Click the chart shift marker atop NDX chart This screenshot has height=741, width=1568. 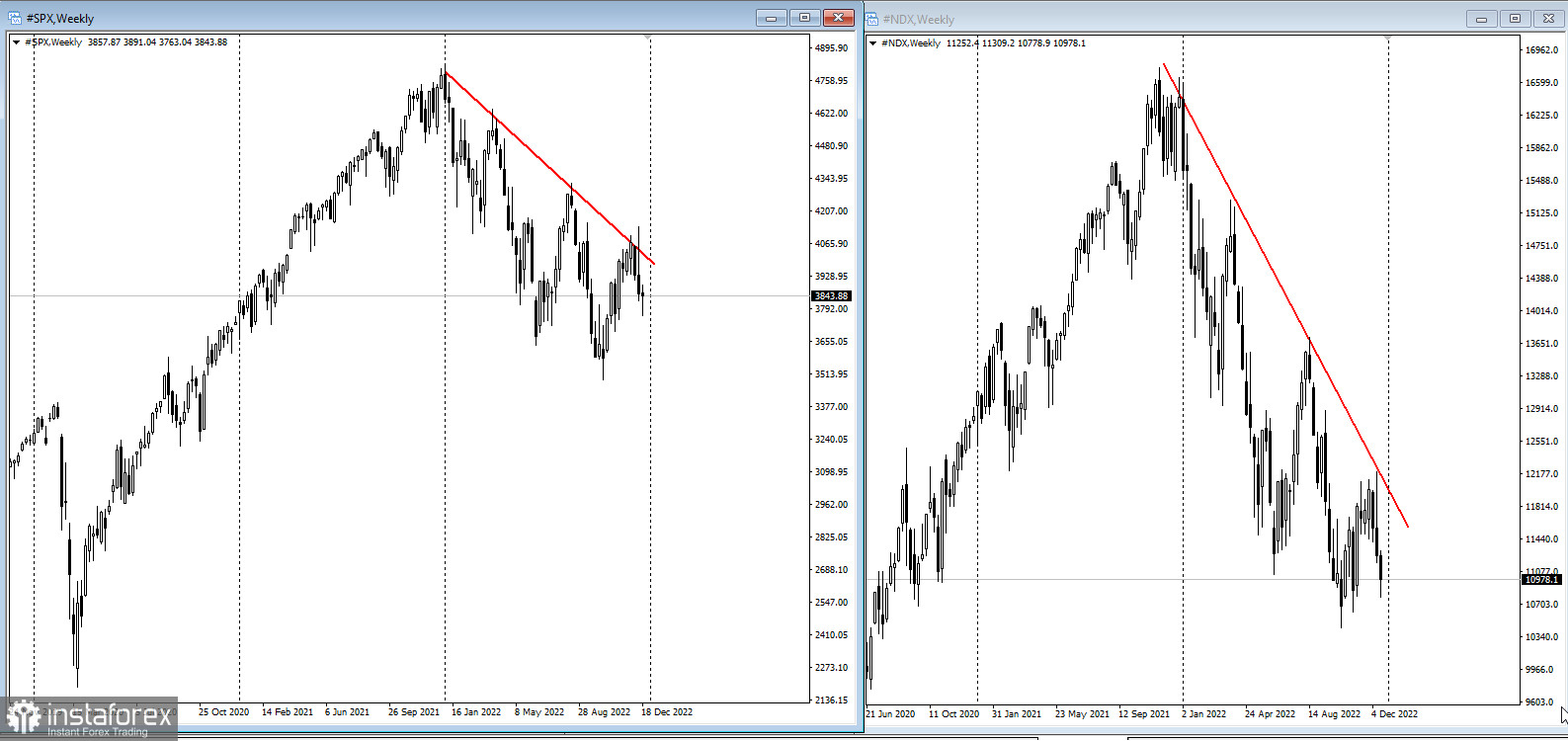pos(1388,38)
